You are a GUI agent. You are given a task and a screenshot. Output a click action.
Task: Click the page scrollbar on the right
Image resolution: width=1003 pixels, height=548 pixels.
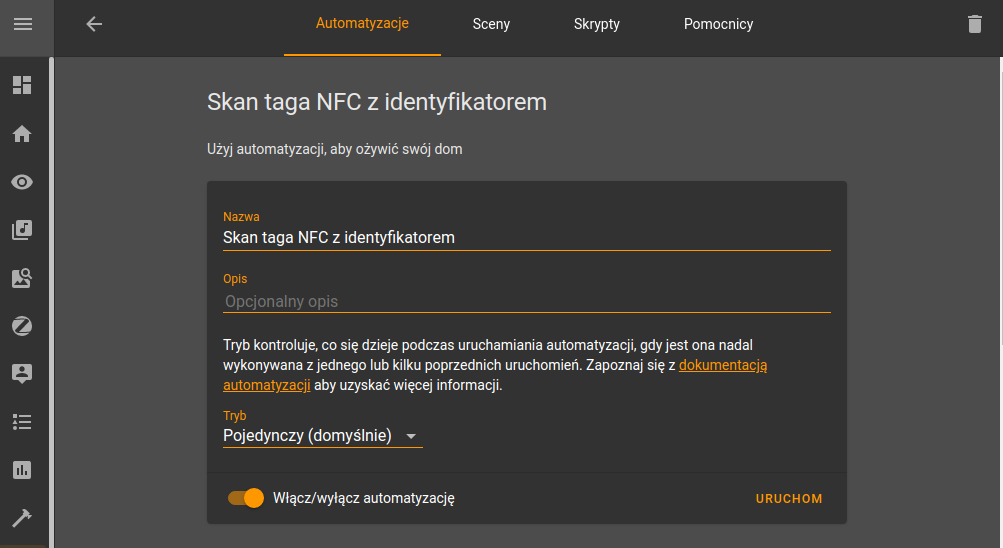[x=1001, y=201]
